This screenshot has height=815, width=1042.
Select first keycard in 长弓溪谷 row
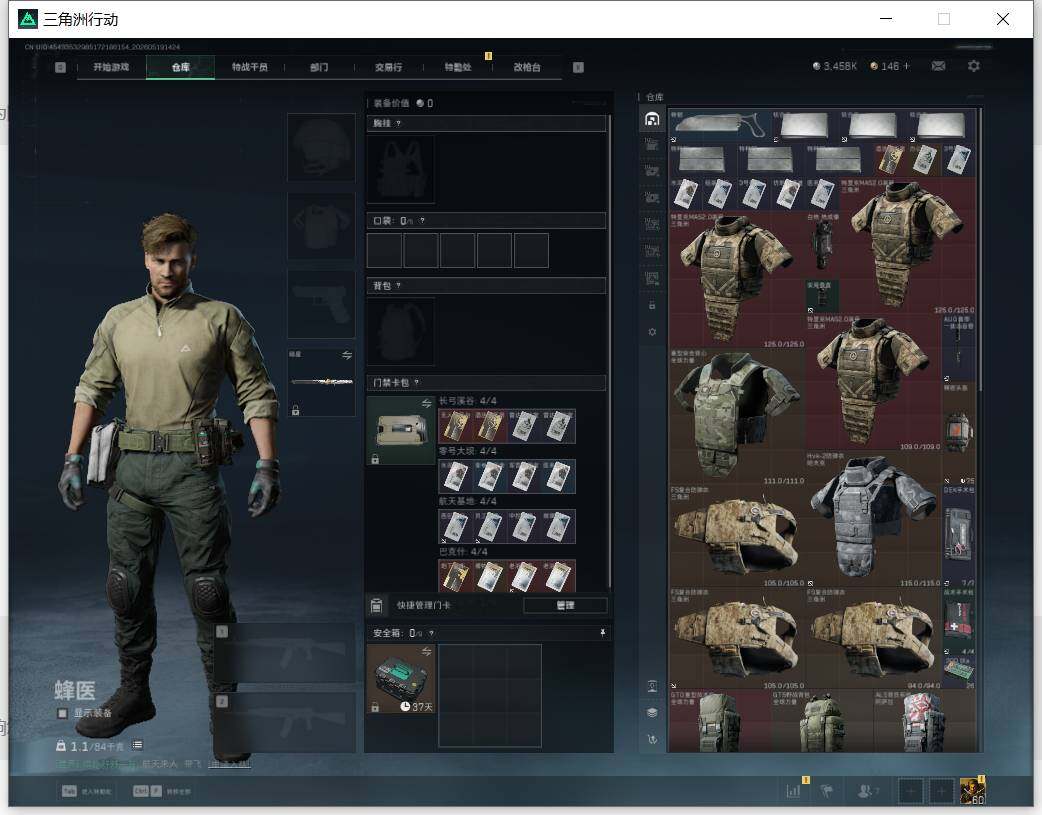pyautogui.click(x=455, y=427)
